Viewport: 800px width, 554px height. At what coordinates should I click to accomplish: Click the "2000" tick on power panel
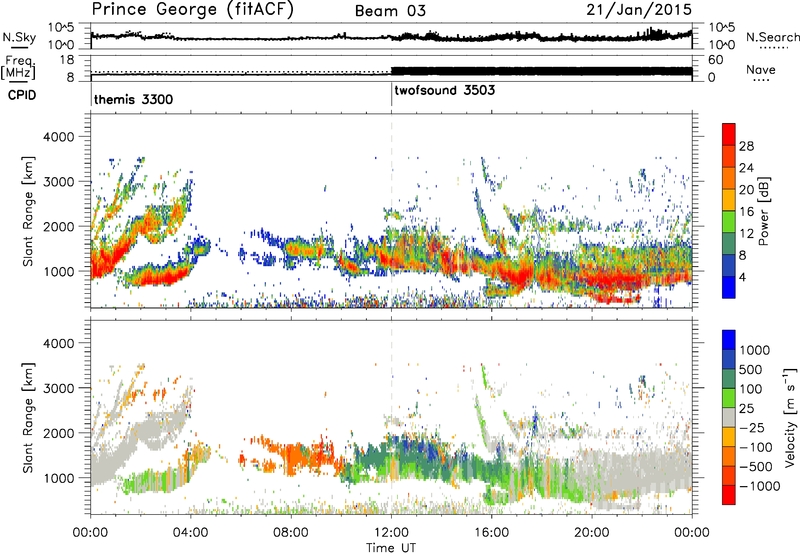point(58,226)
